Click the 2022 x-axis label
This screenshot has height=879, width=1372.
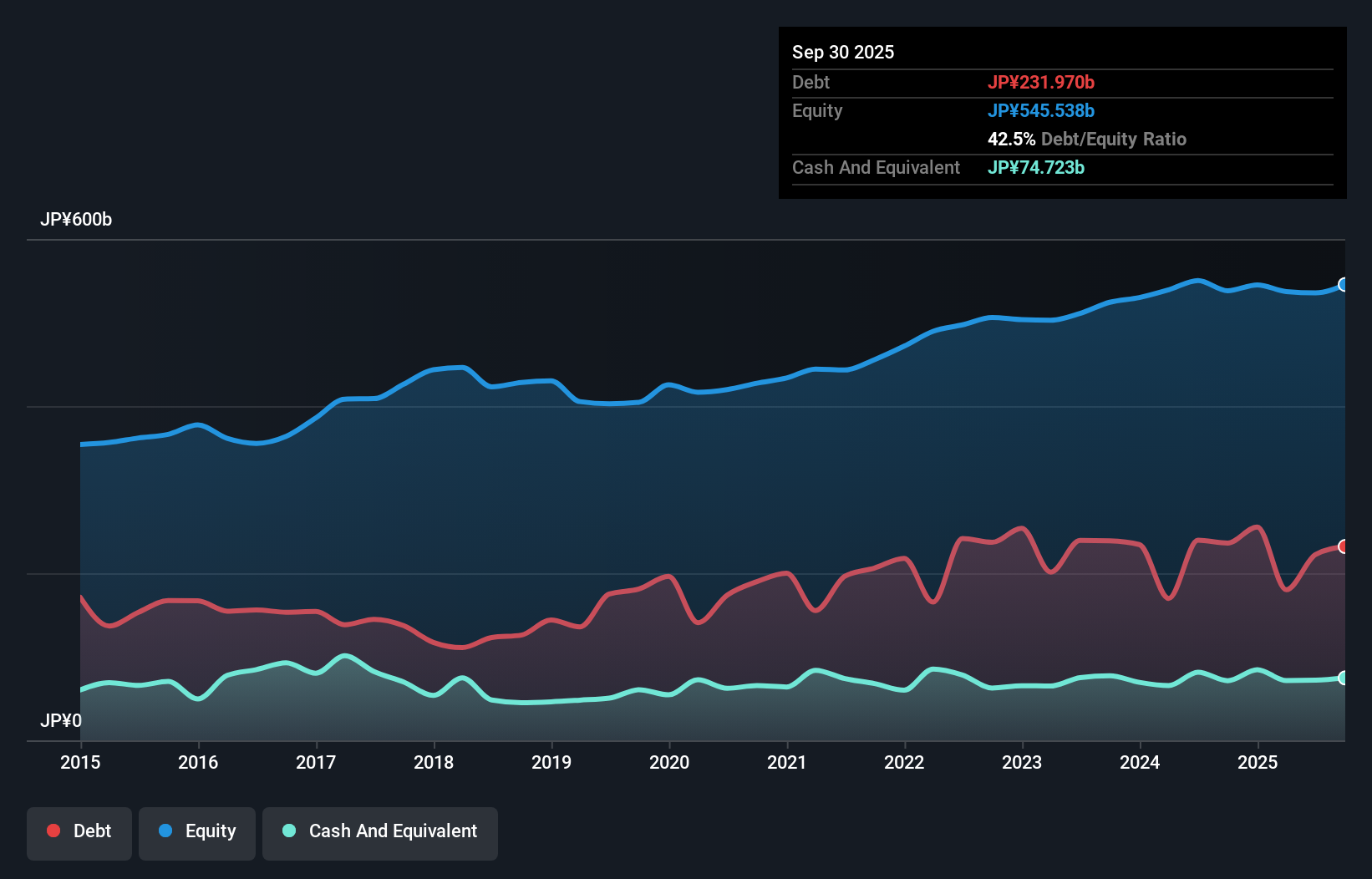[904, 762]
